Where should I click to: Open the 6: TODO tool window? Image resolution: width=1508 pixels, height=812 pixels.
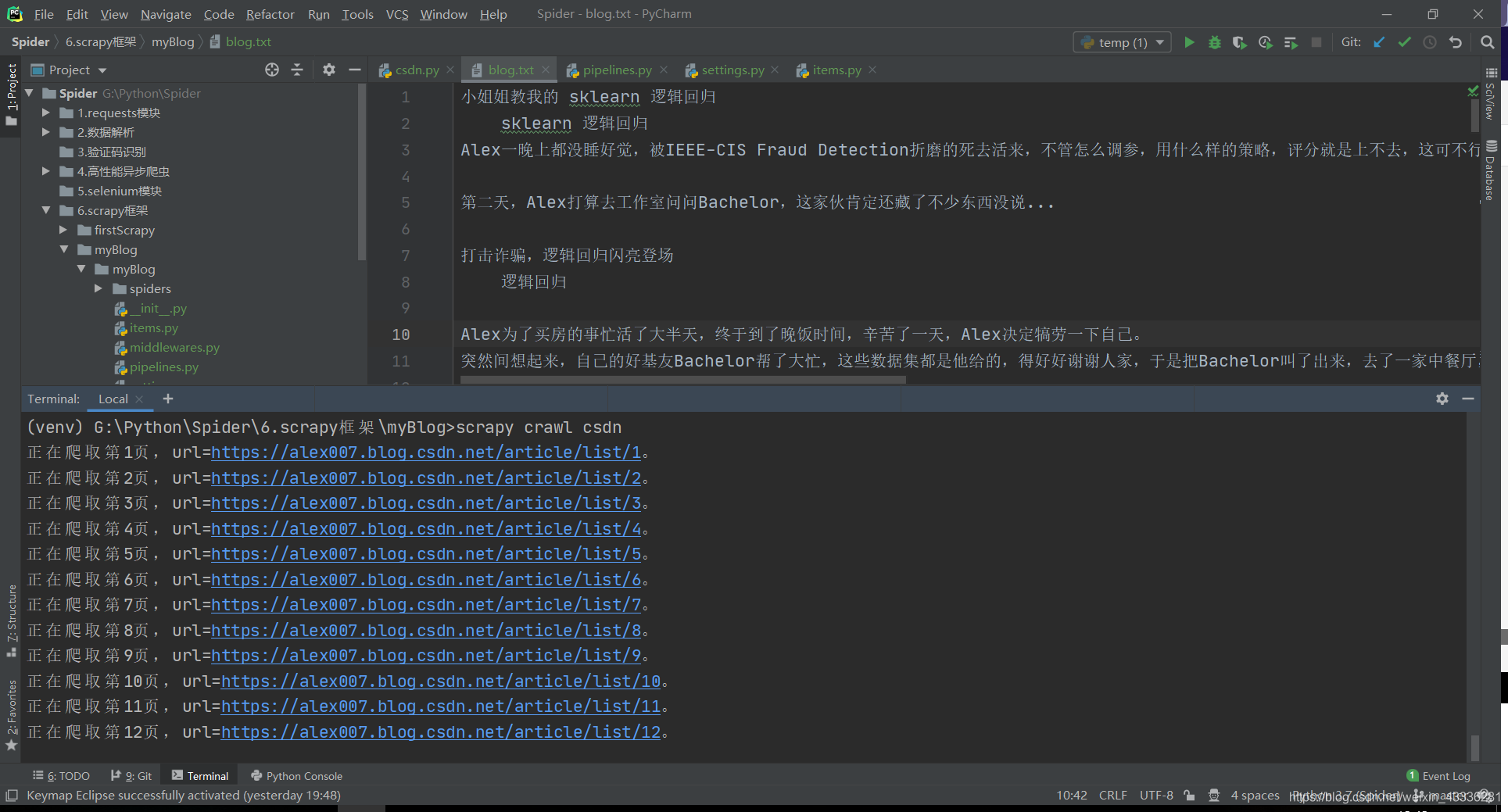click(x=62, y=776)
